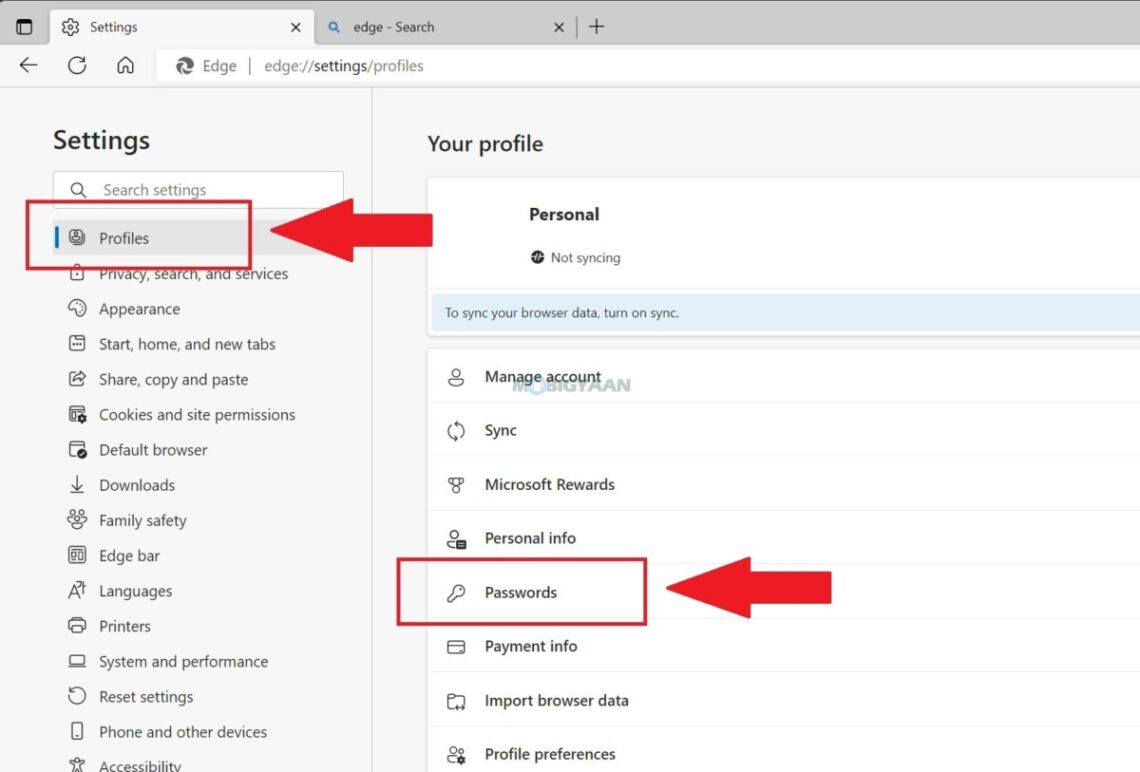This screenshot has height=772, width=1140.
Task: Select Profiles in the settings sidebar
Action: click(x=124, y=238)
